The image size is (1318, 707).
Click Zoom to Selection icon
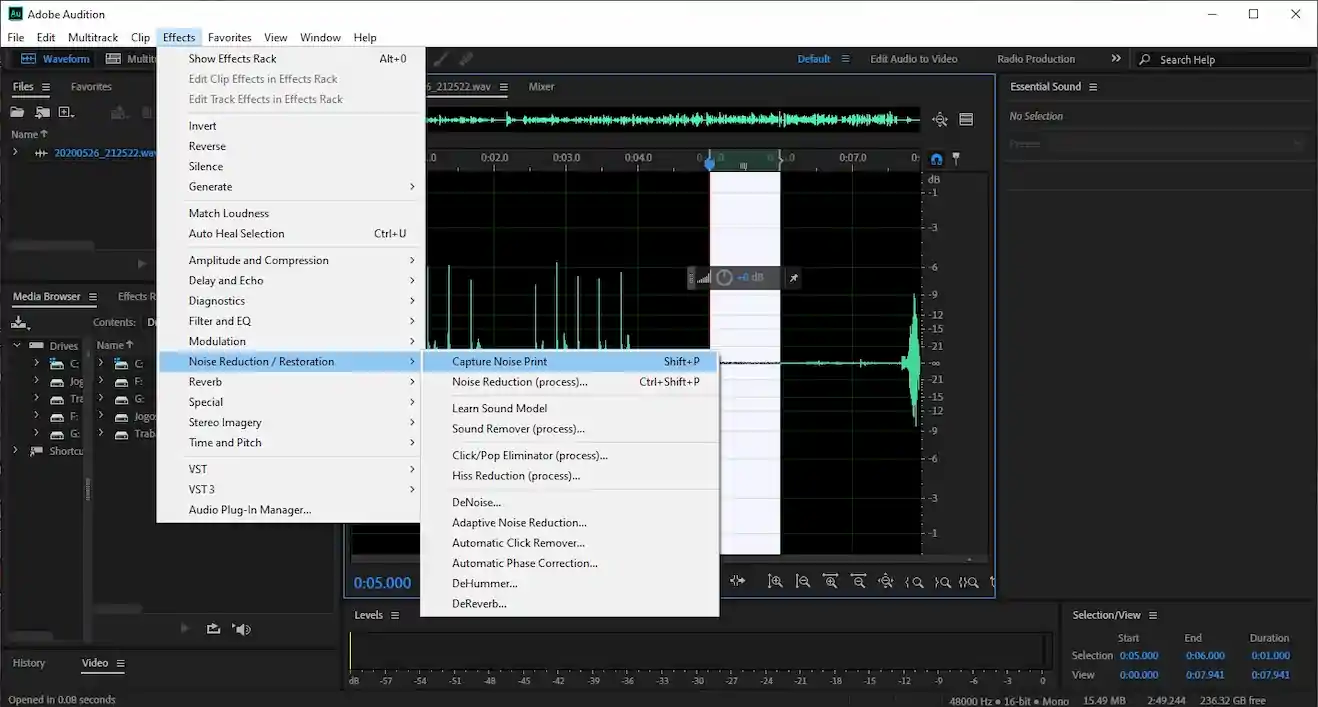969,581
